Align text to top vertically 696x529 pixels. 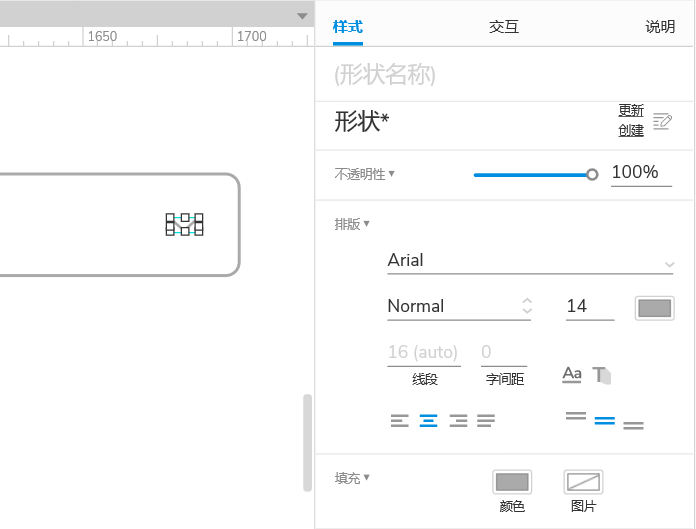pos(576,416)
